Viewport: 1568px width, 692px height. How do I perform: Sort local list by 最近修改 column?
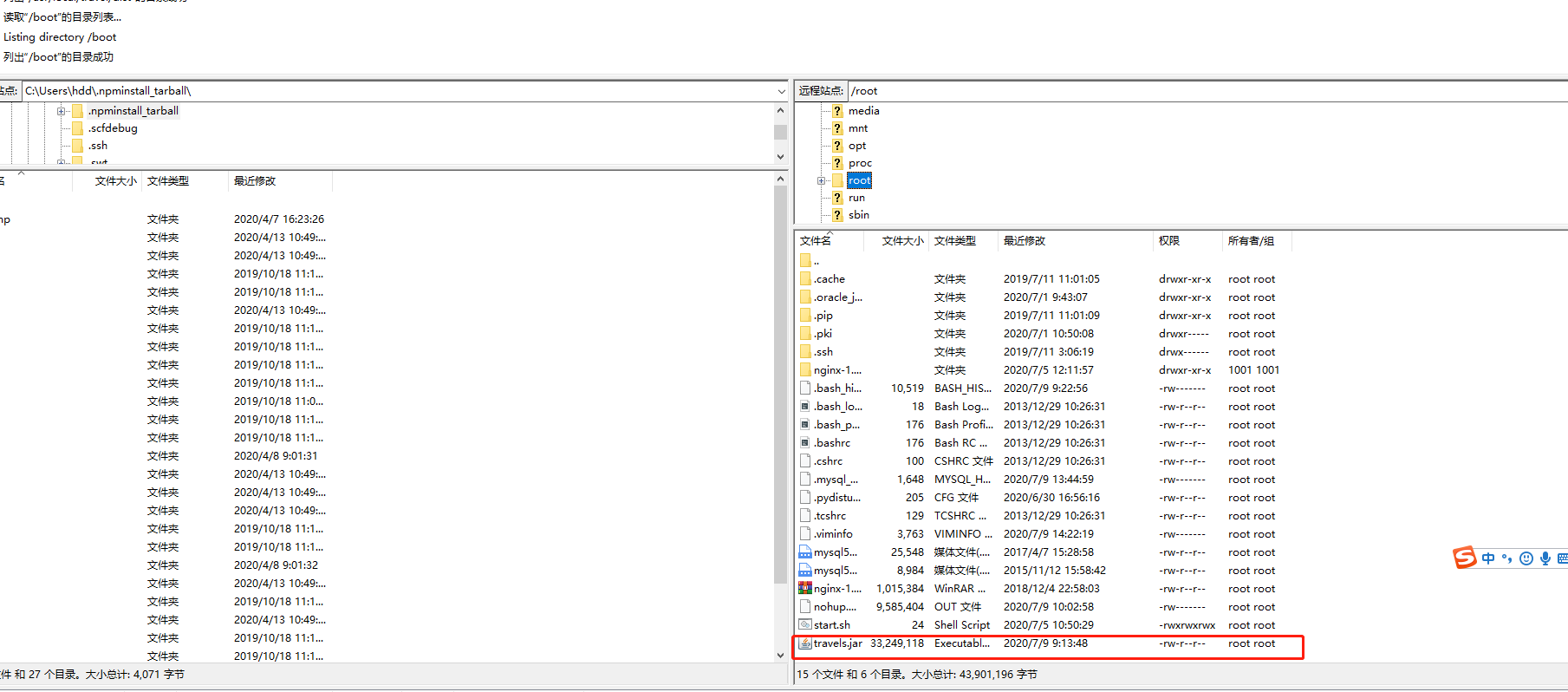coord(280,181)
